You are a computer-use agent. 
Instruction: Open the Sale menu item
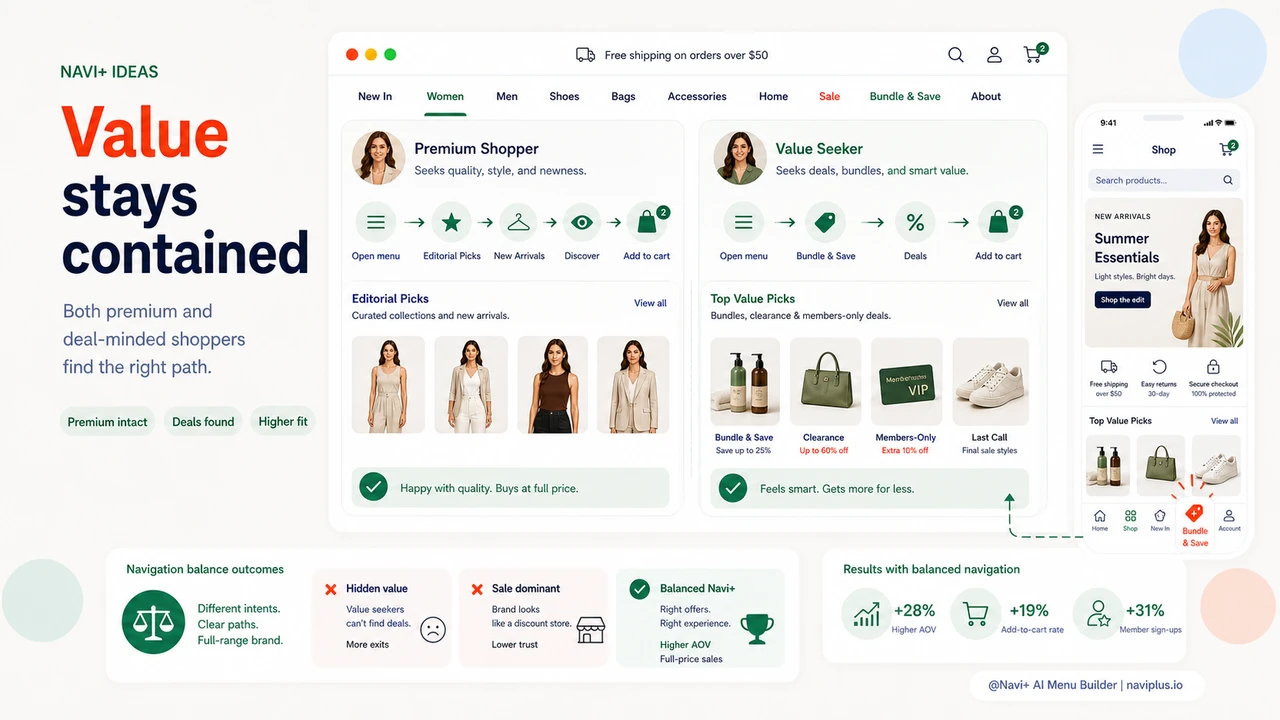(x=829, y=96)
